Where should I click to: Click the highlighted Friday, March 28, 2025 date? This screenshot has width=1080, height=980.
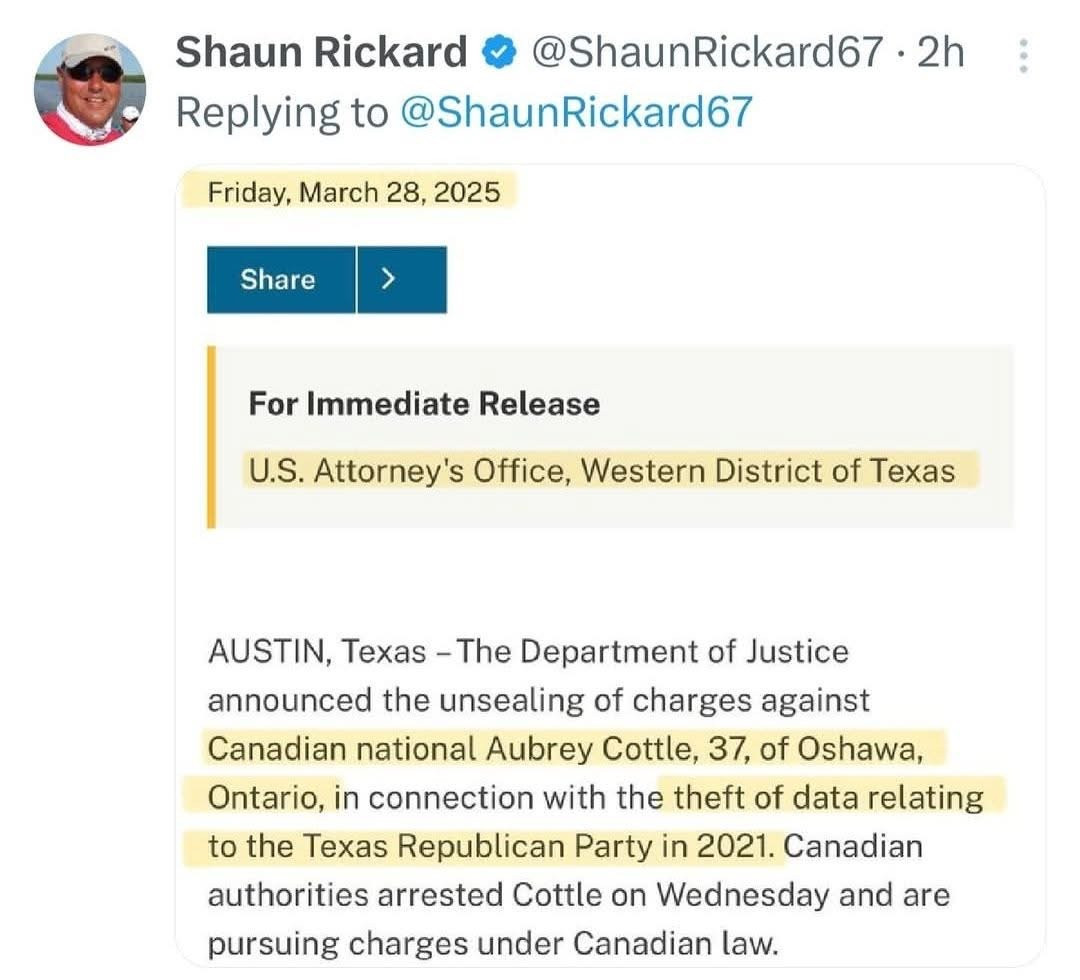354,191
